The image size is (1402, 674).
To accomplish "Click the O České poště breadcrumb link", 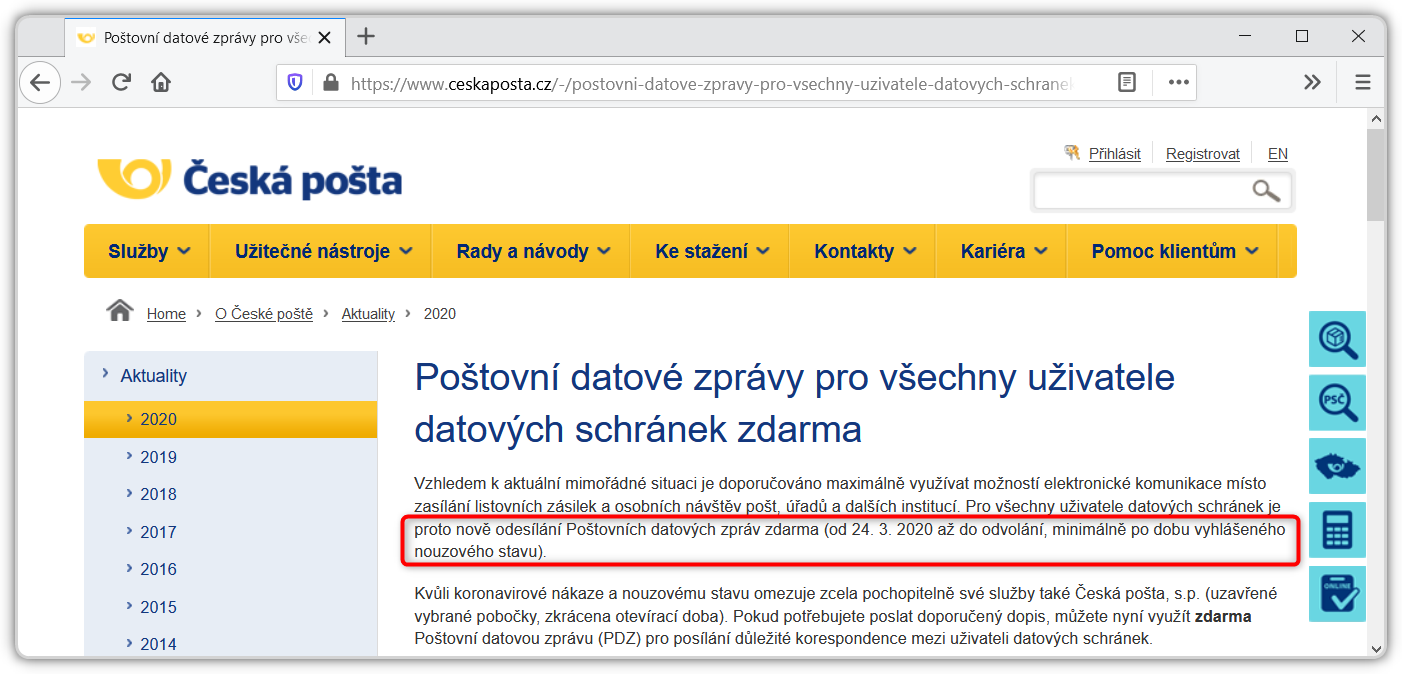I will 264,314.
